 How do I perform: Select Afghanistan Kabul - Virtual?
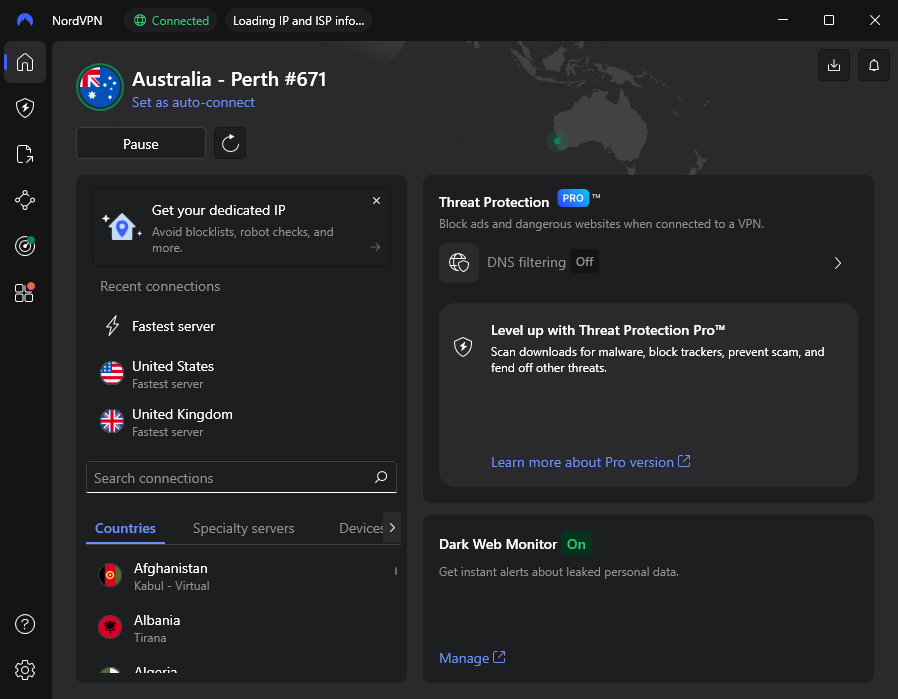tap(241, 576)
